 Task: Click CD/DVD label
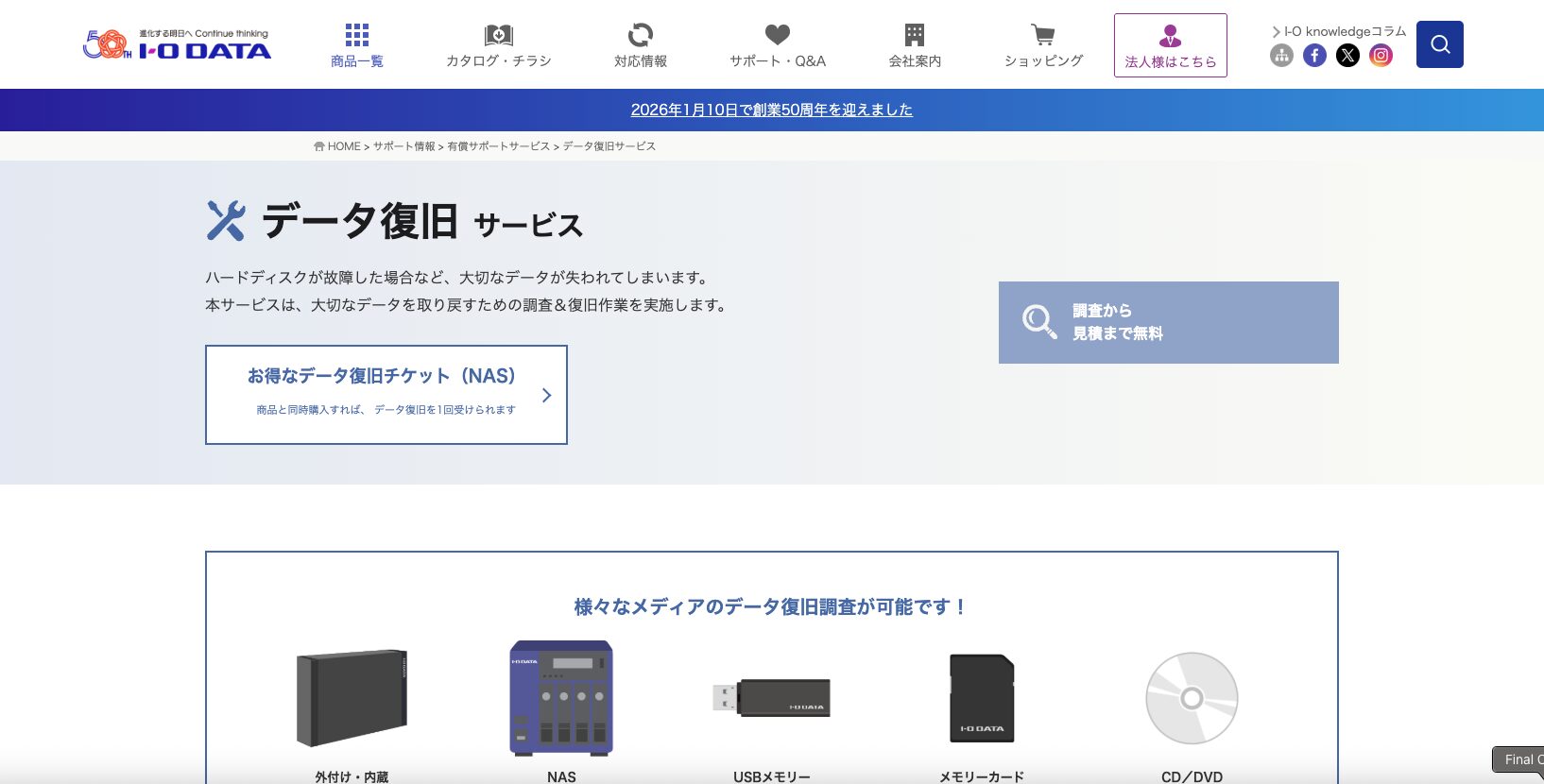point(1192,776)
